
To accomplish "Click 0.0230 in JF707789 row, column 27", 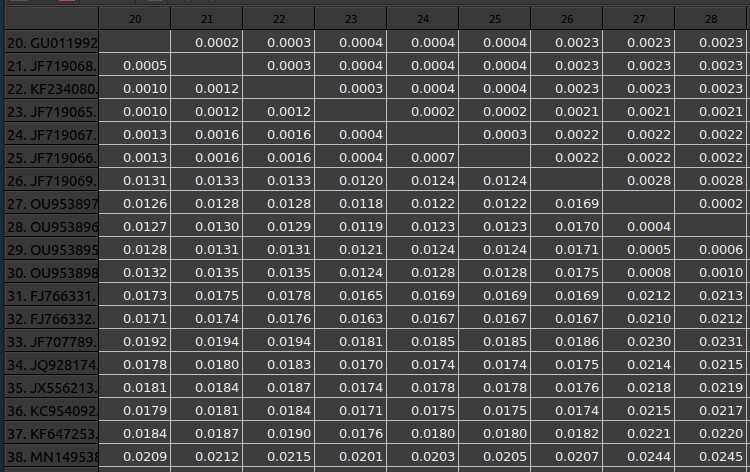I will 639,341.
